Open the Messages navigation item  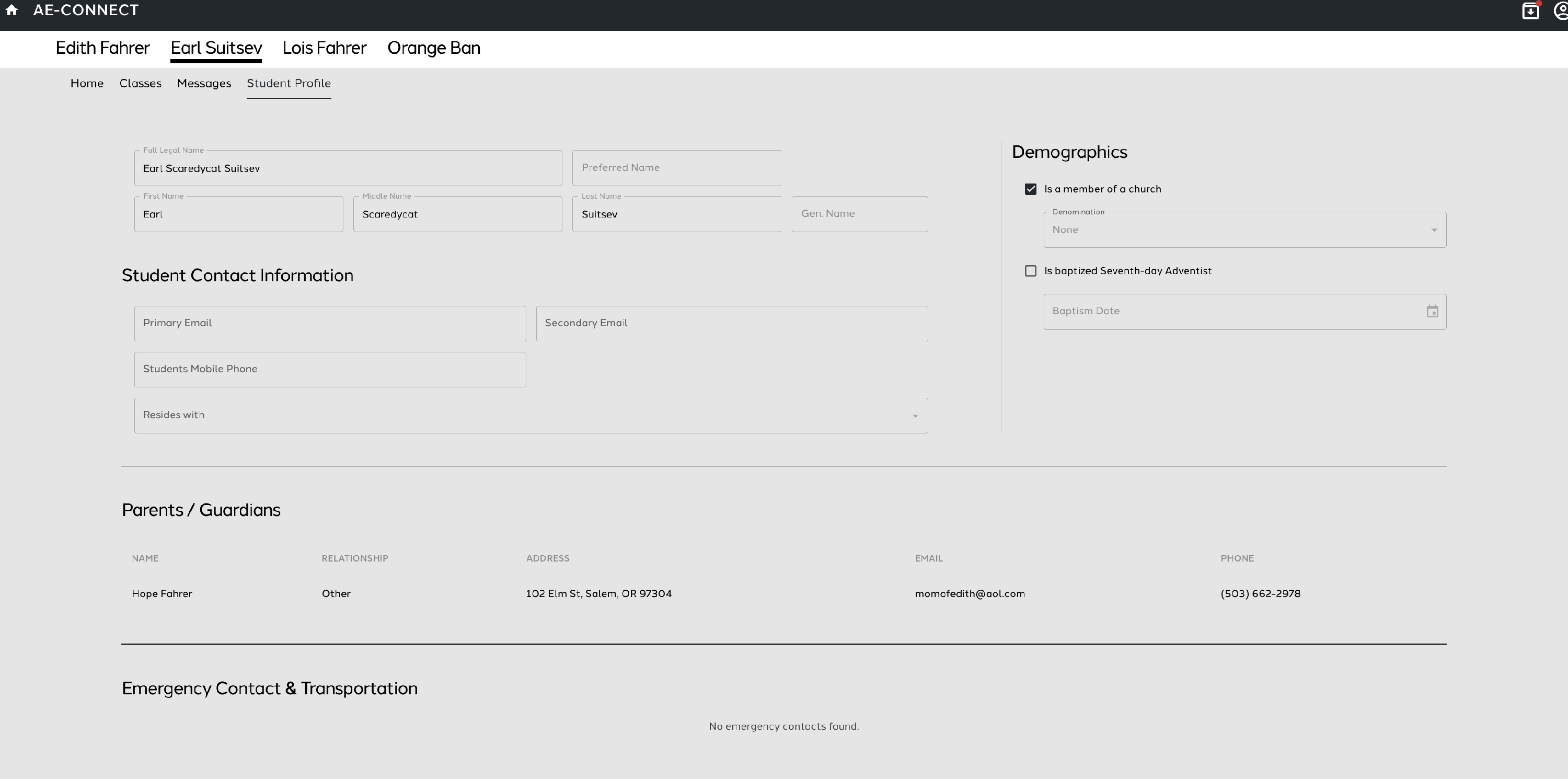click(204, 84)
